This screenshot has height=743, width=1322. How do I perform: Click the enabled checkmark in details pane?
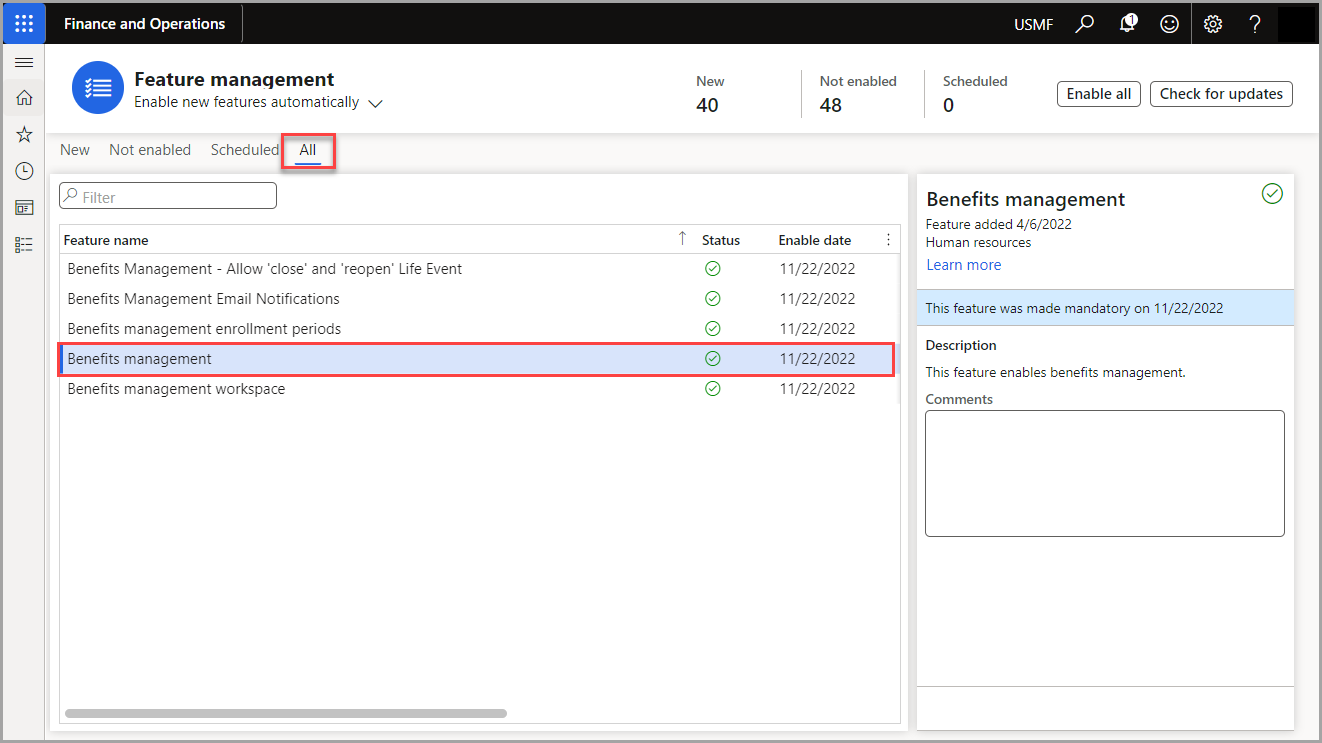[1272, 194]
